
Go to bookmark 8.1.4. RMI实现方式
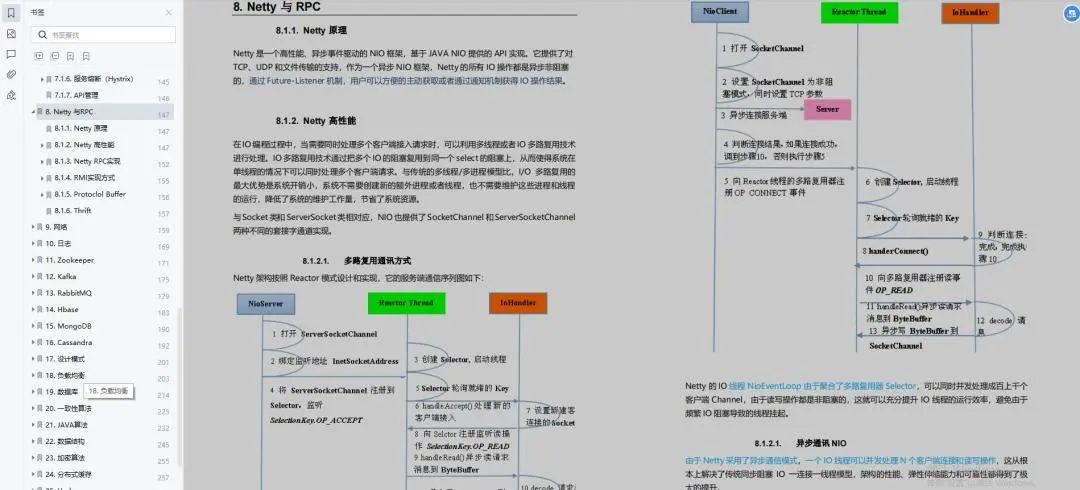pyautogui.click(x=85, y=178)
